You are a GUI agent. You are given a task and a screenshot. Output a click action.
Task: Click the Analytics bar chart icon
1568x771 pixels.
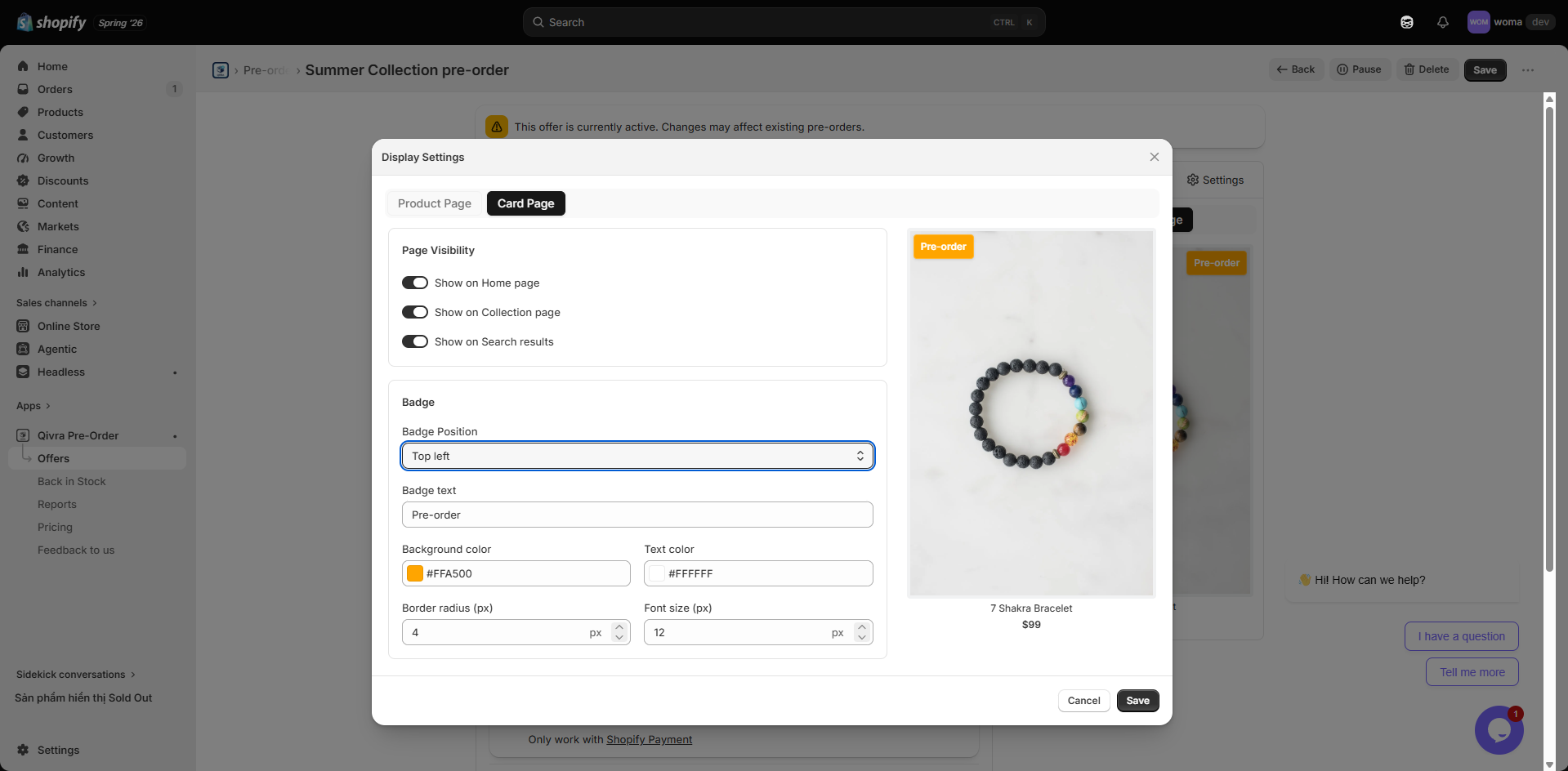tap(23, 272)
